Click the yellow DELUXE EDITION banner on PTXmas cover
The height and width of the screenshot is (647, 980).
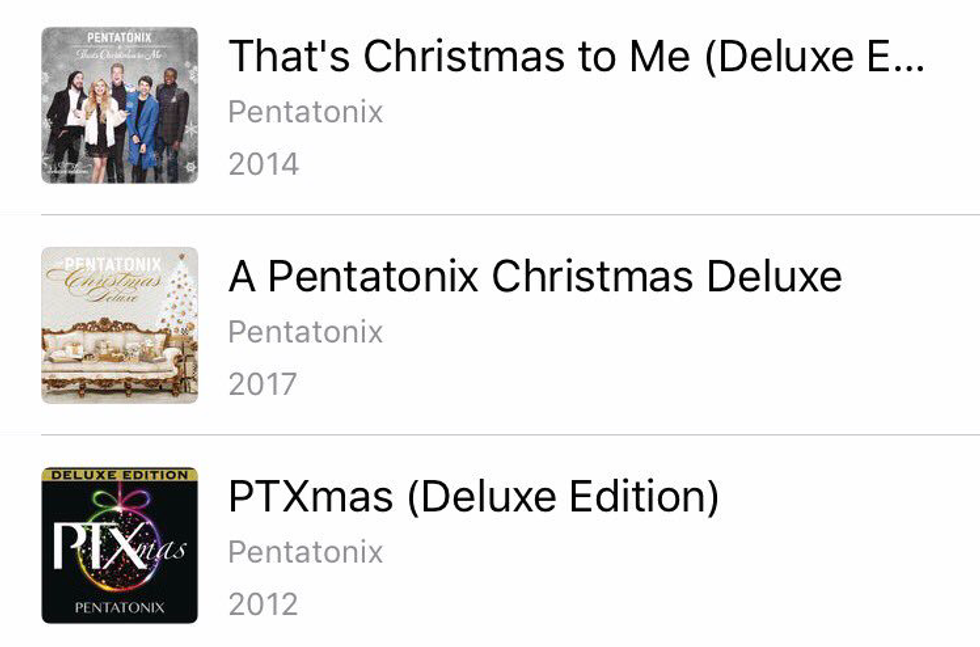119,475
